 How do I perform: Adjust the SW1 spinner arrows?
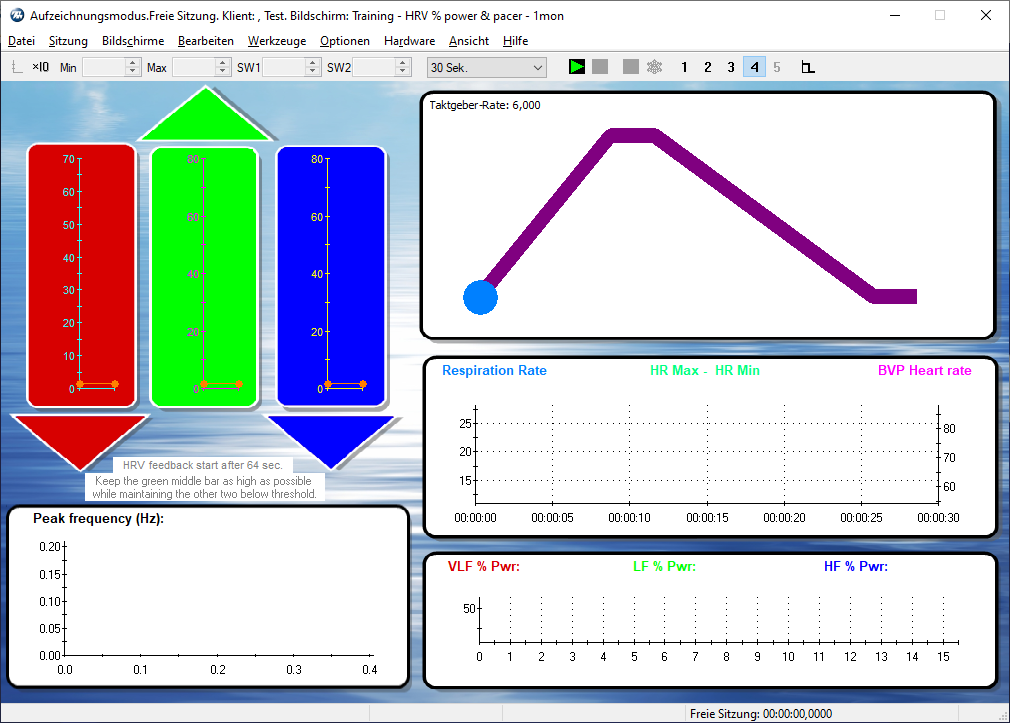(313, 67)
